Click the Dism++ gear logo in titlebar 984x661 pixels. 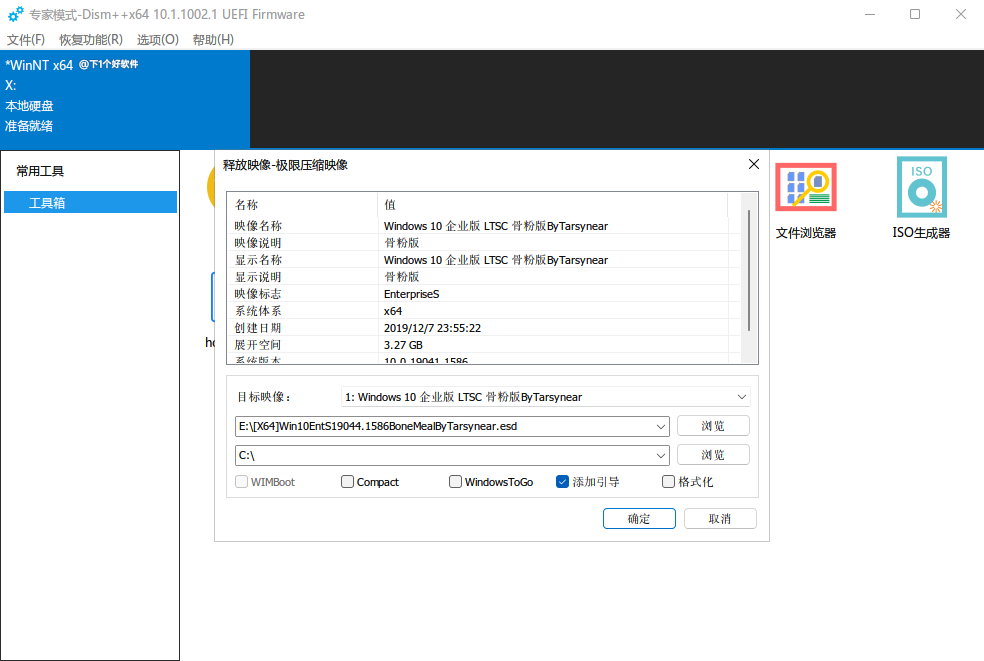tap(14, 14)
